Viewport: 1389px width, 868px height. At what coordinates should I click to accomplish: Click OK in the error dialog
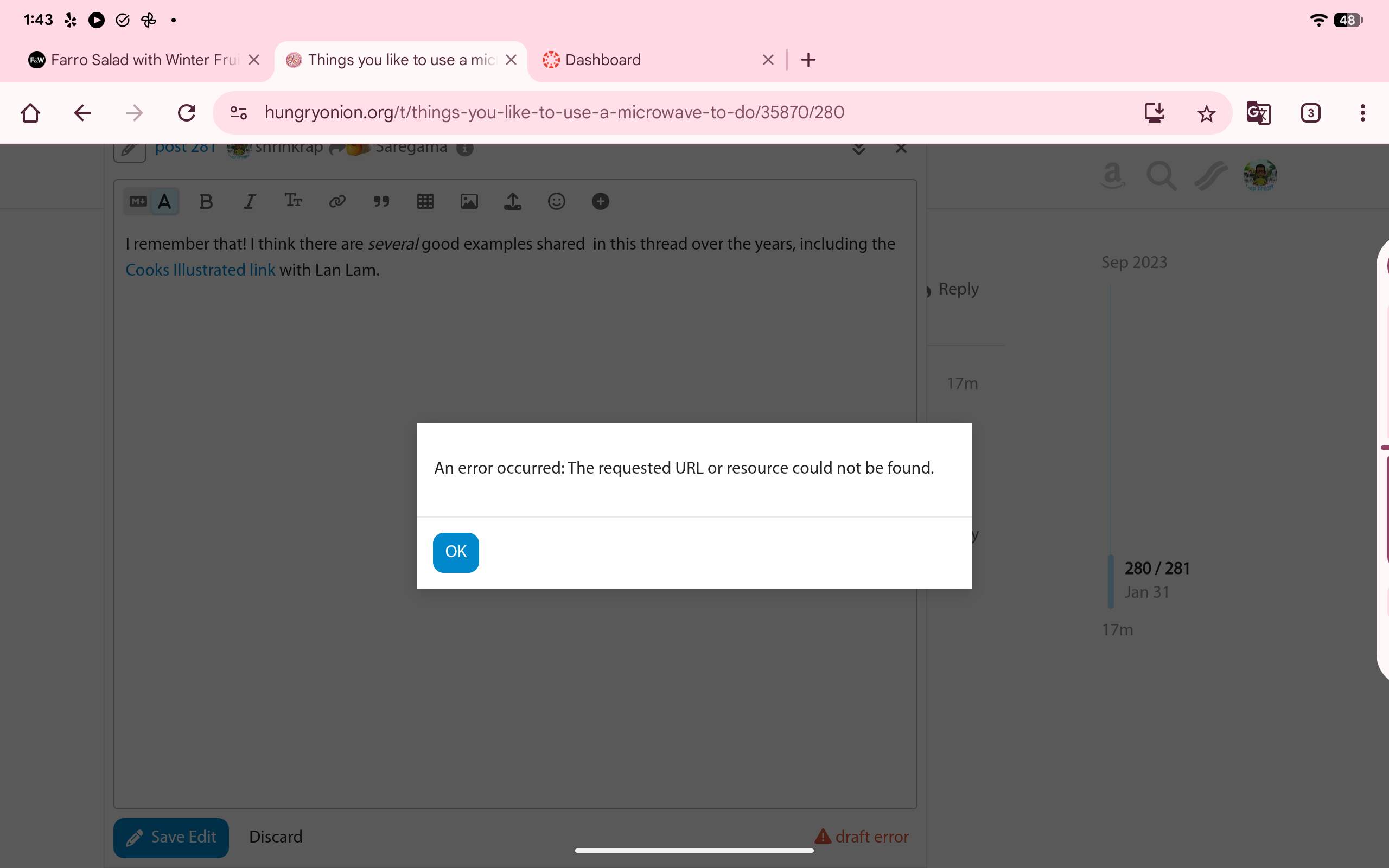456,552
